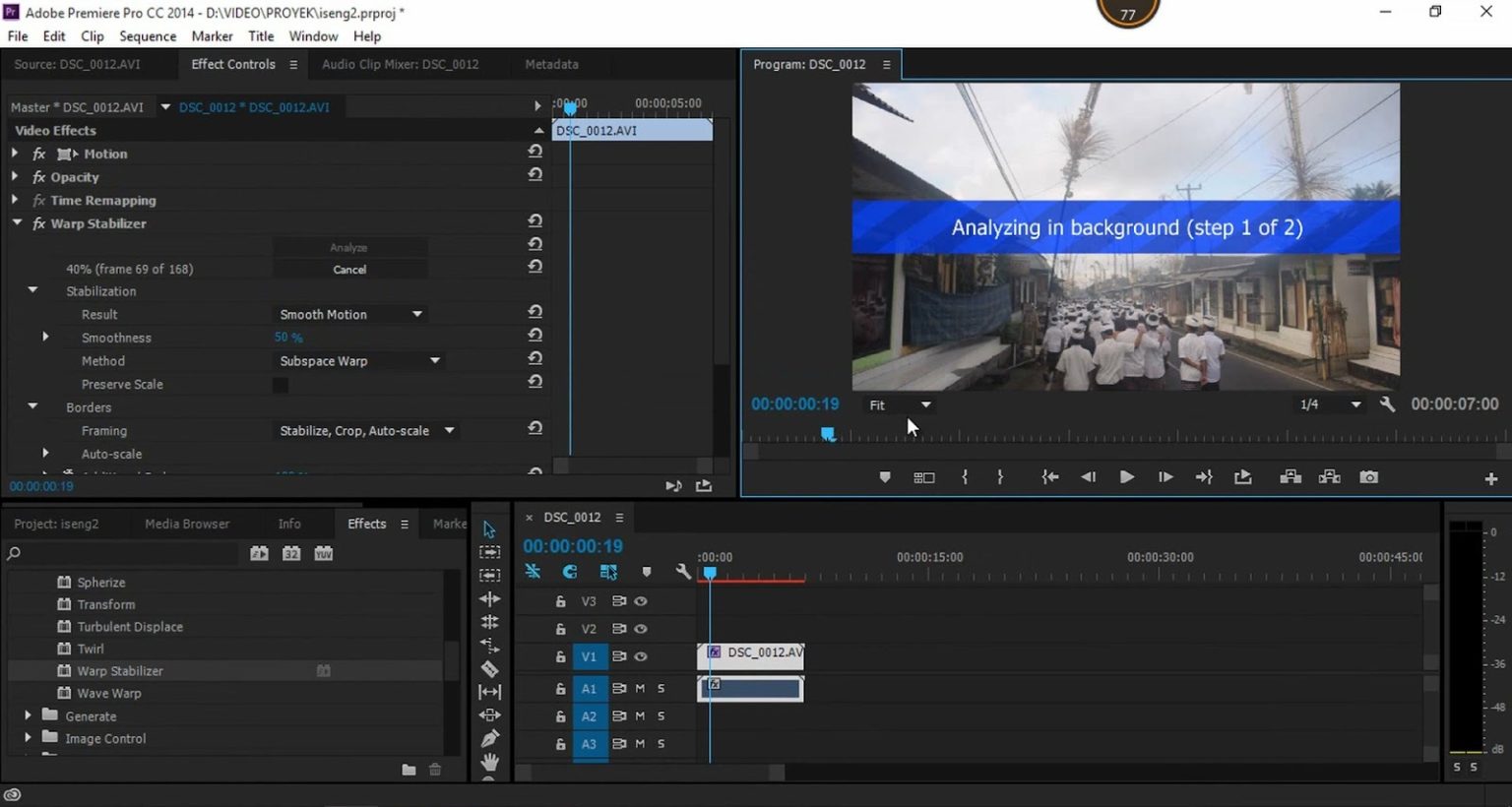Go to In point in Program monitor
The height and width of the screenshot is (807, 1512).
point(1050,477)
